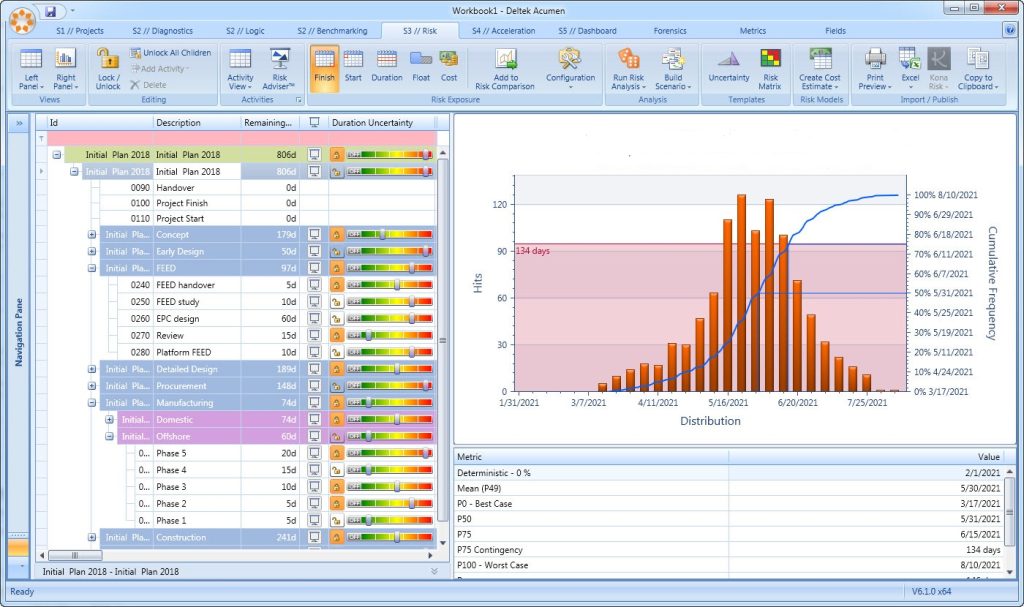This screenshot has height=607, width=1024.
Task: Open the Risk Matrix template
Action: [x=770, y=69]
